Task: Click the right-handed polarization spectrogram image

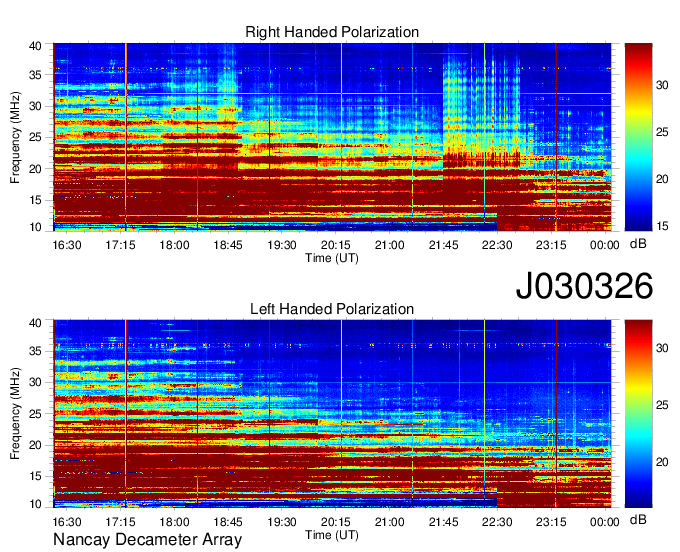Action: tap(332, 137)
